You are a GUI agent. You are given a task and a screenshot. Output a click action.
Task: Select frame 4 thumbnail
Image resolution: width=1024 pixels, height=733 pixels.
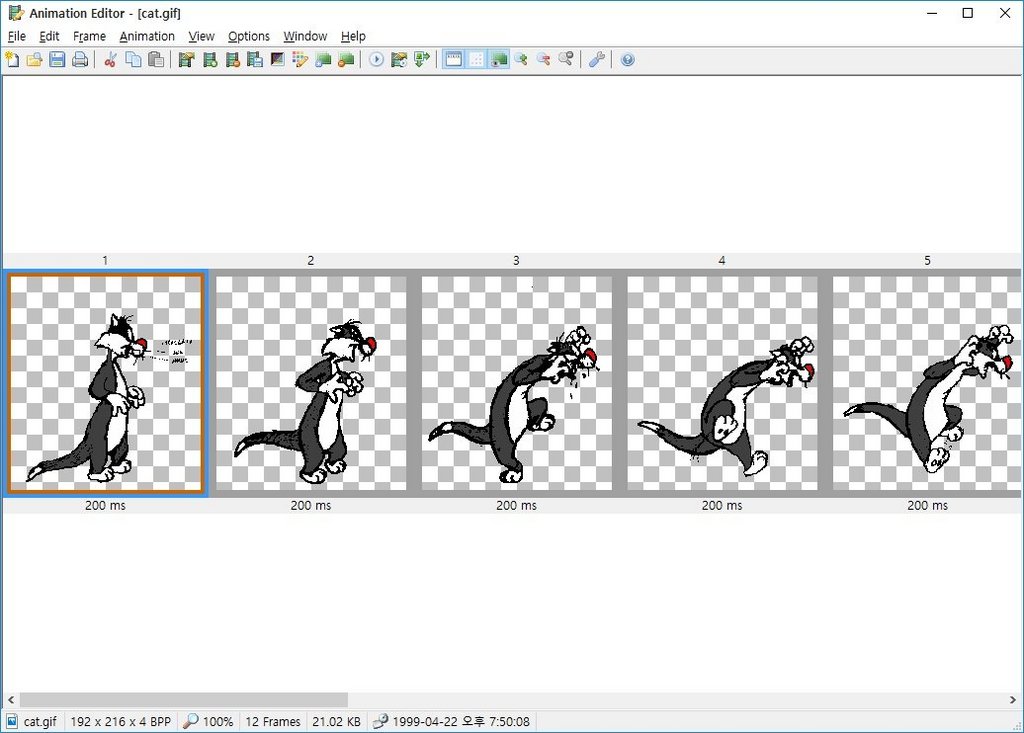[x=722, y=383]
